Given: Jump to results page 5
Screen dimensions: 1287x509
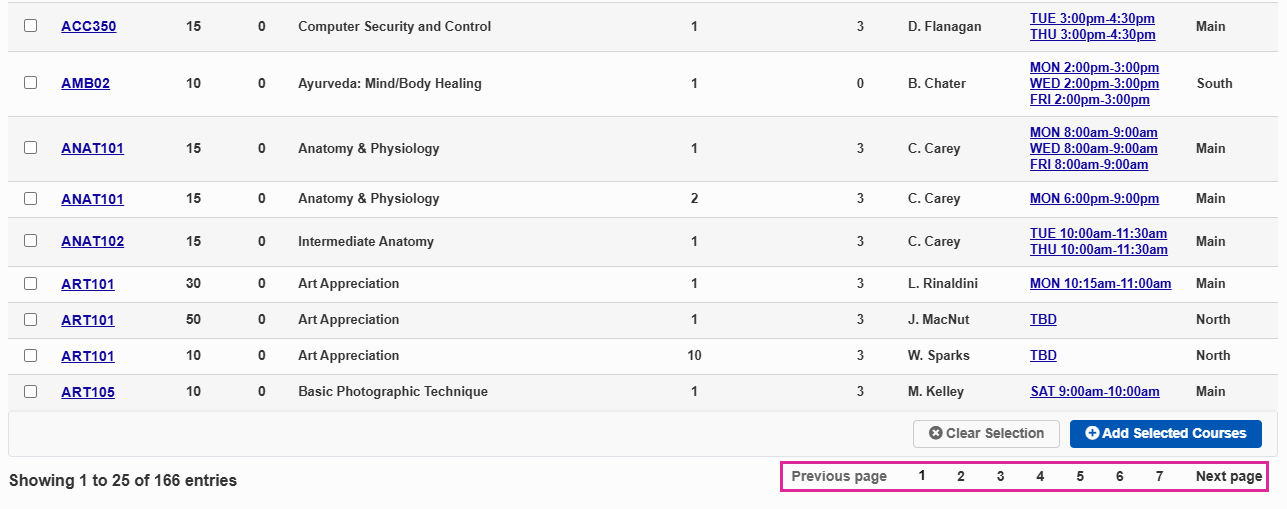Looking at the screenshot, I should pos(1080,476).
